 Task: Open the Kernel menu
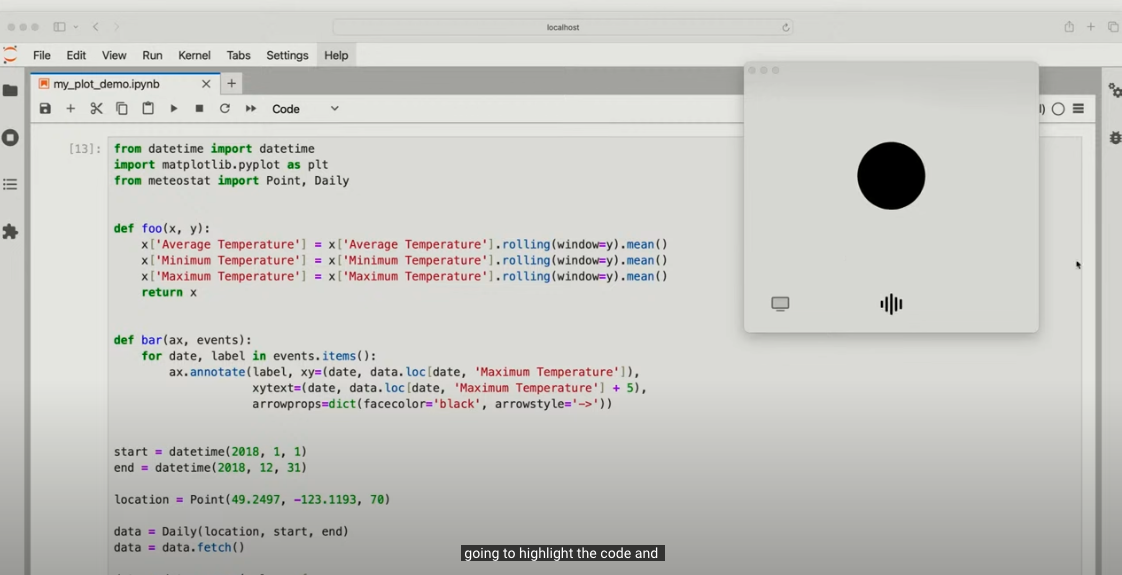pos(194,55)
